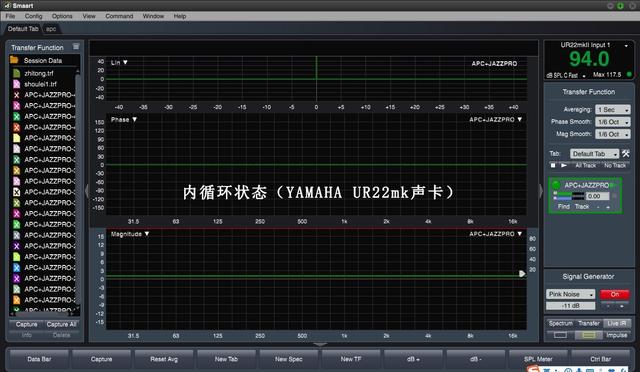Select the zhitong.trf trace file icon
The width and height of the screenshot is (640, 372).
coord(16,73)
